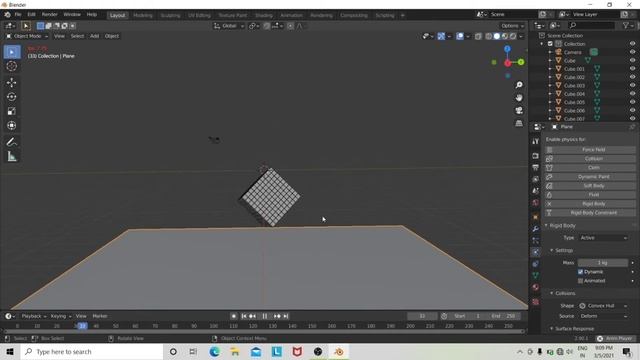Jump to timeline end frame button
The image size is (640, 360).
point(286,316)
